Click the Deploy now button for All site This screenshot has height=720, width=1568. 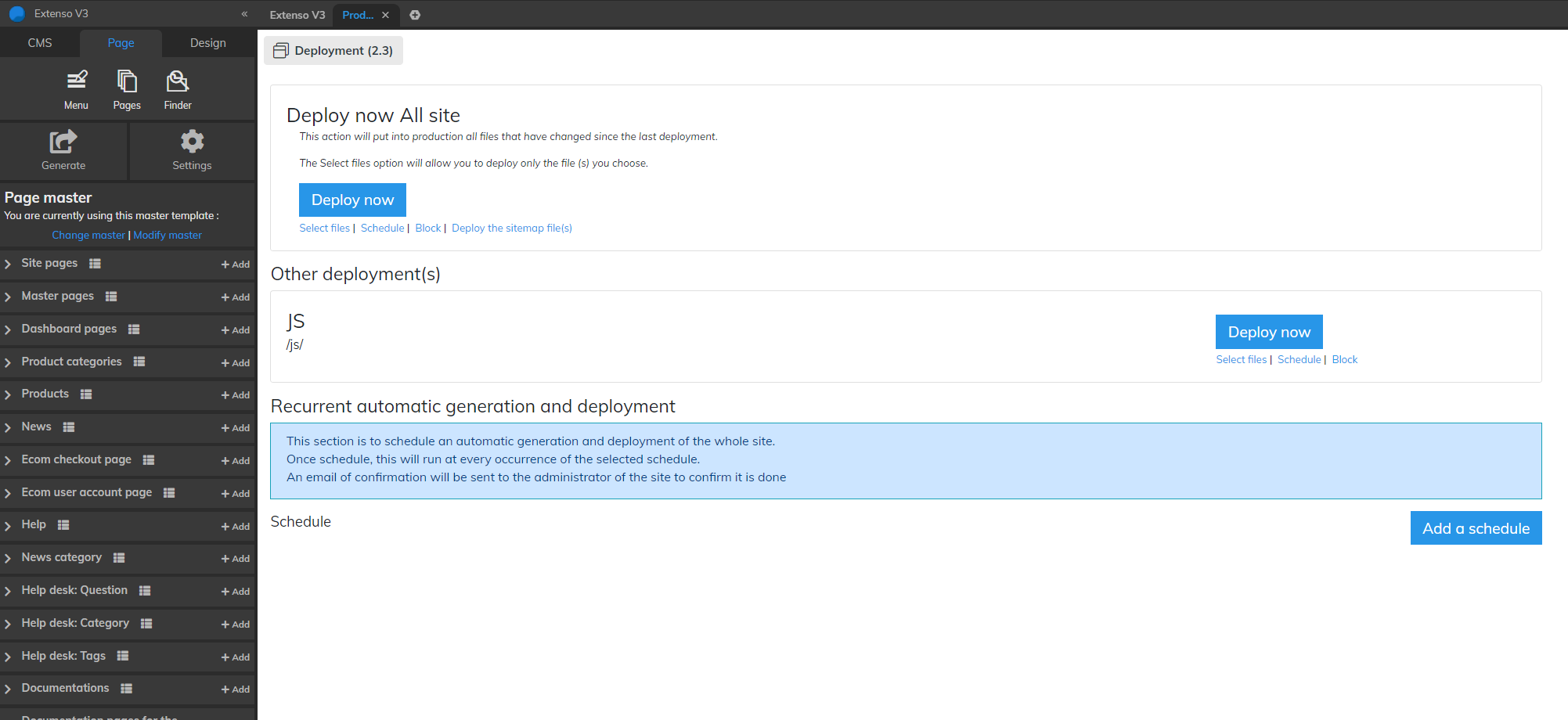351,200
